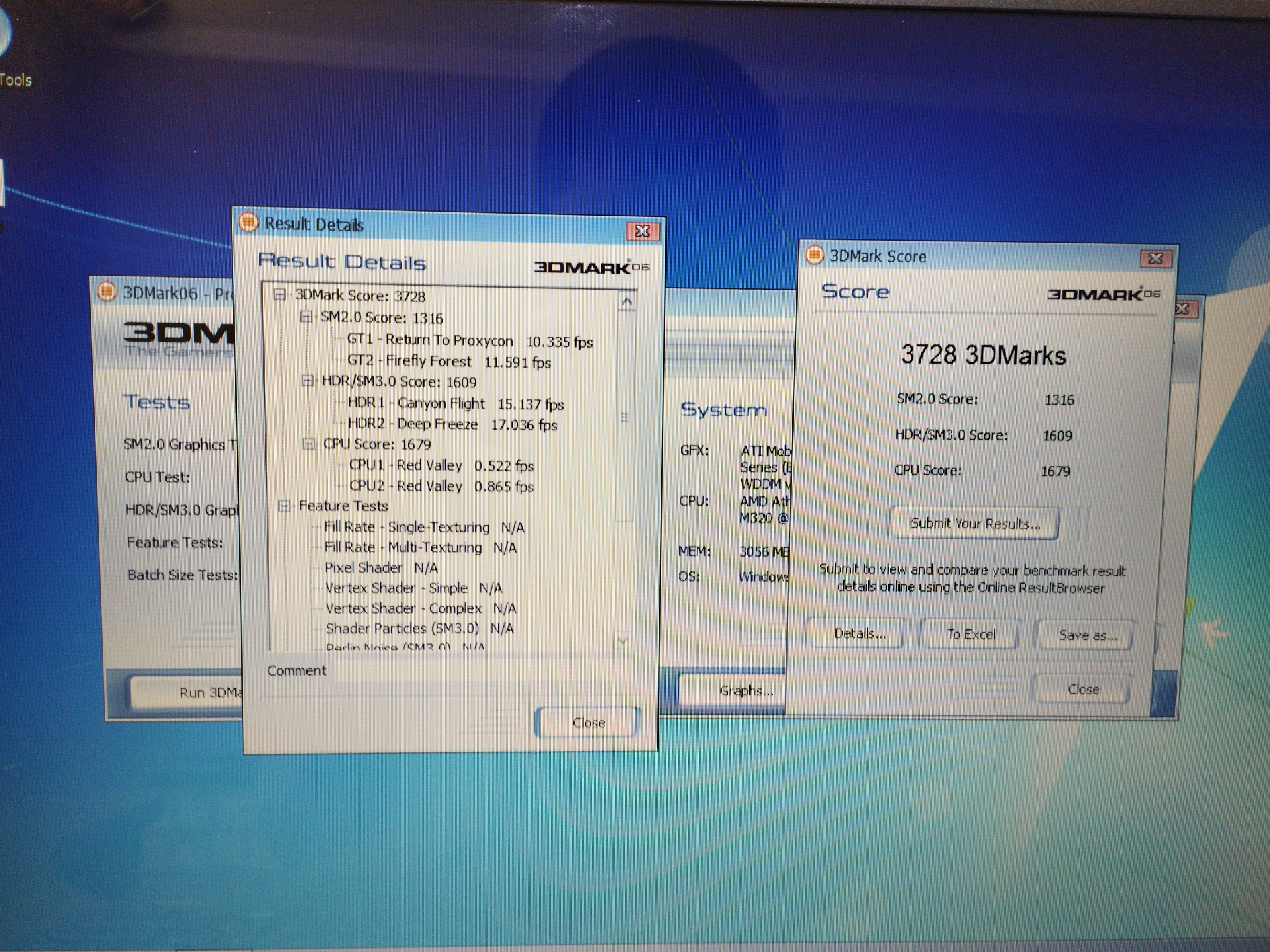Screen dimensions: 1270x952
Task: Select HDR1 - Canyon Flight row
Action: pos(456,403)
